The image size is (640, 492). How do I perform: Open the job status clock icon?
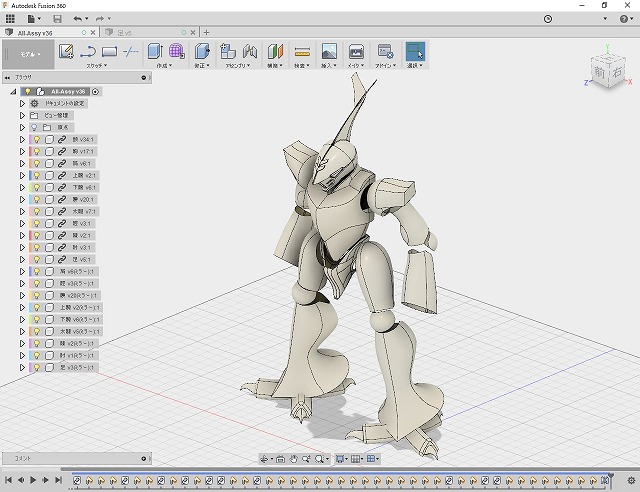[x=548, y=19]
